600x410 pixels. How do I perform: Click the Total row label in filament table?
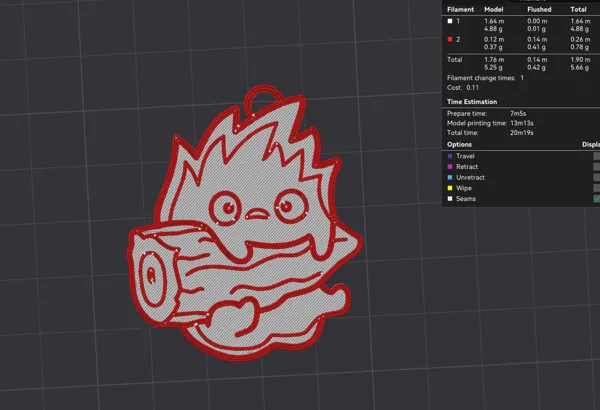pos(455,60)
